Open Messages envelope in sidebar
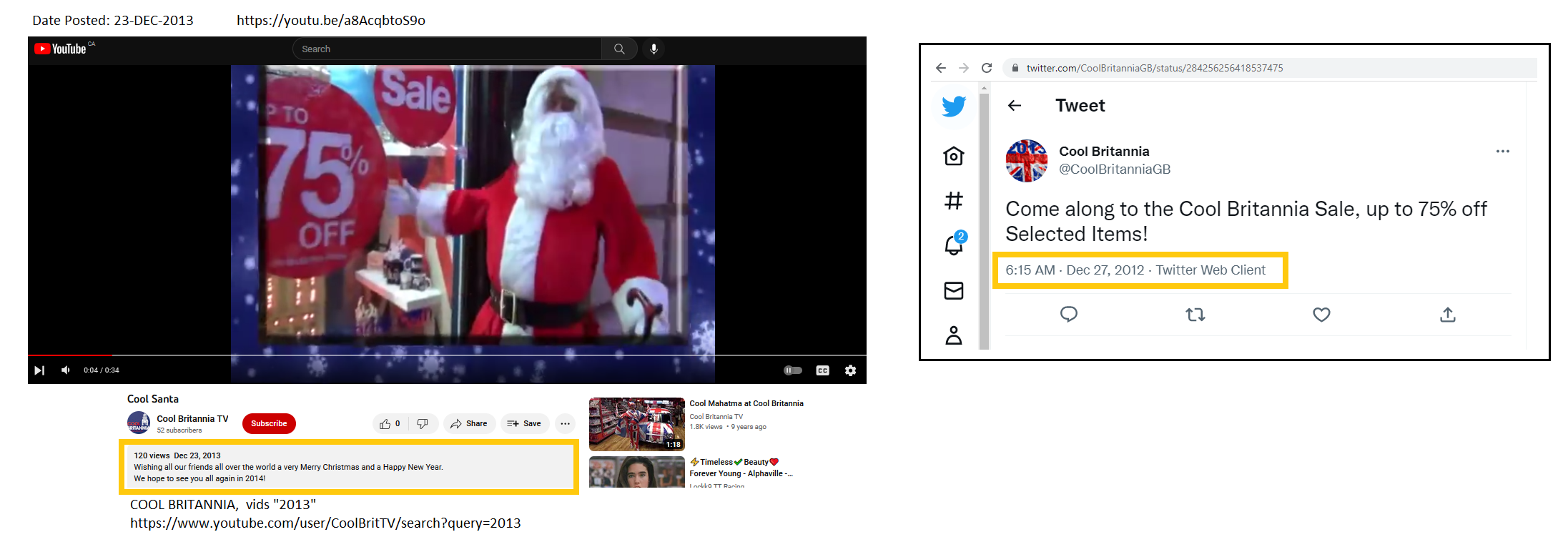The height and width of the screenshot is (547, 1568). click(954, 290)
